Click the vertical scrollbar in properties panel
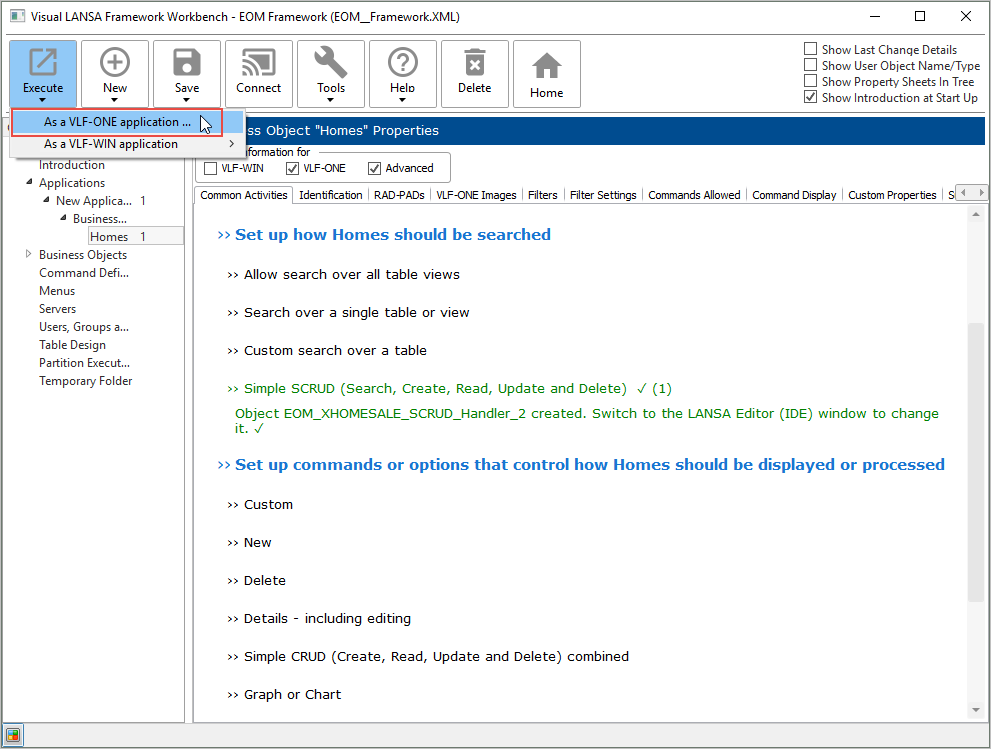The image size is (991, 749). click(976, 460)
